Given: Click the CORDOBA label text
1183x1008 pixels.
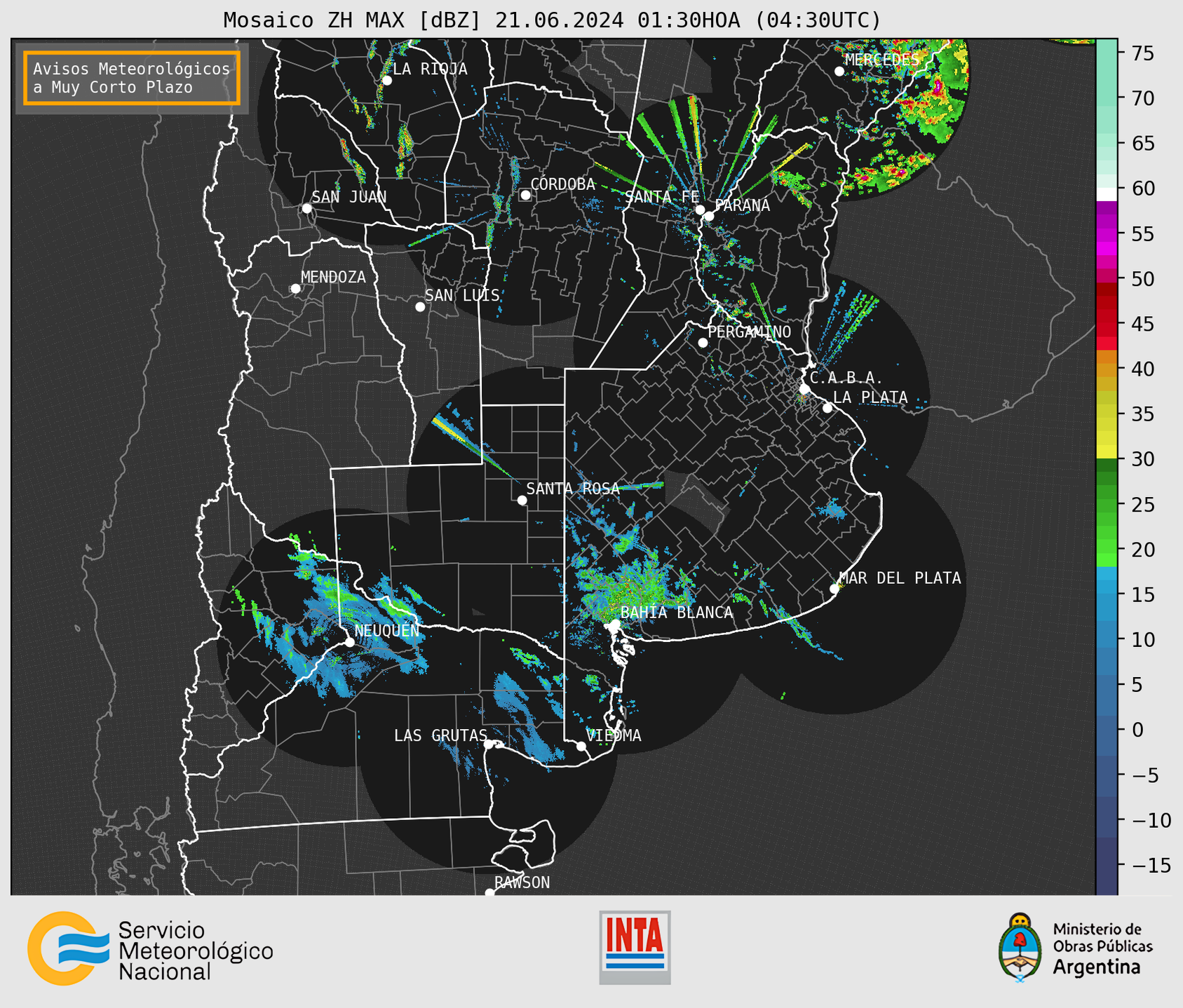Looking at the screenshot, I should click(x=563, y=184).
